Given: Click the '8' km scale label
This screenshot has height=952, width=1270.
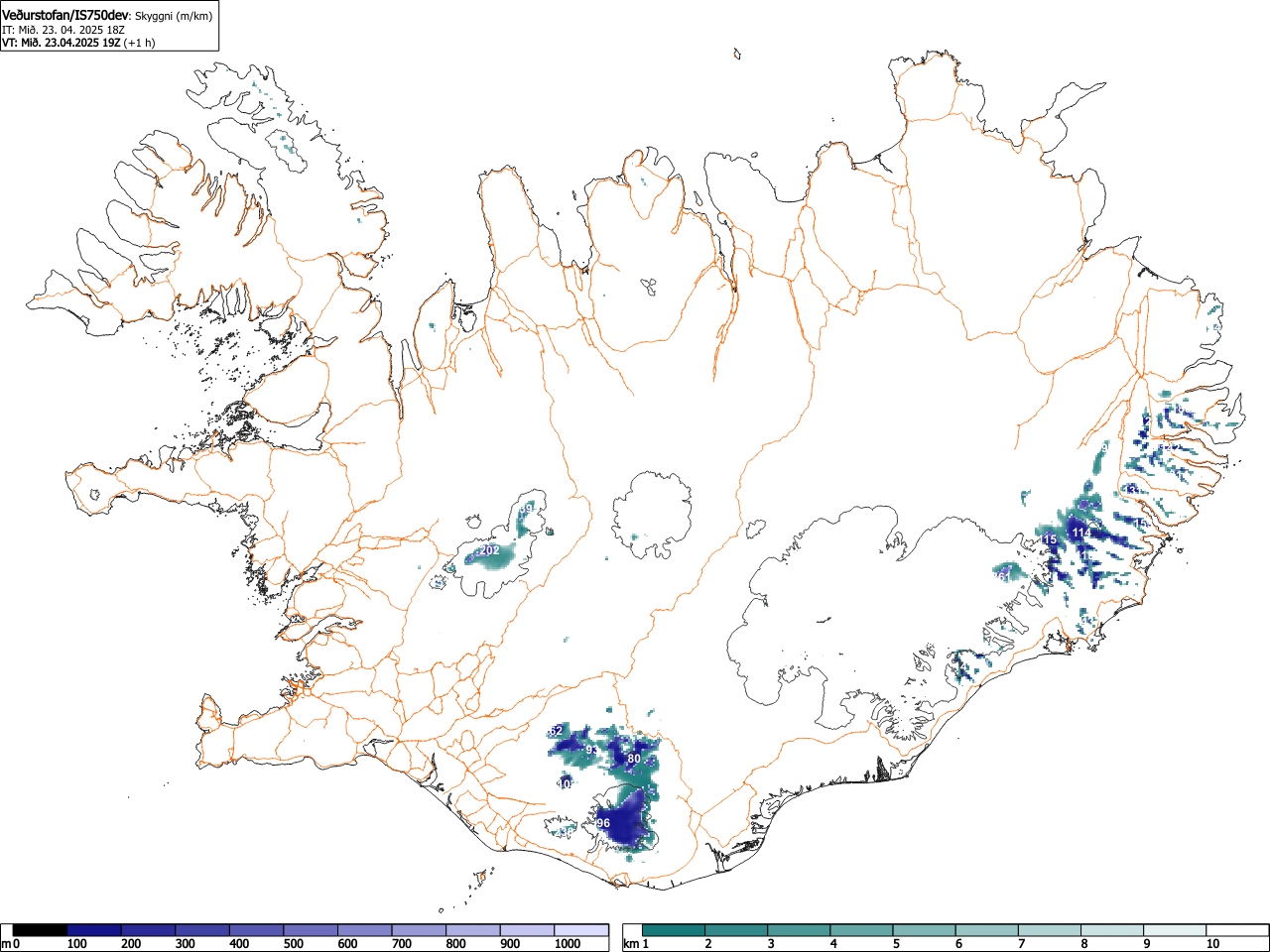Looking at the screenshot, I should pos(1083,944).
